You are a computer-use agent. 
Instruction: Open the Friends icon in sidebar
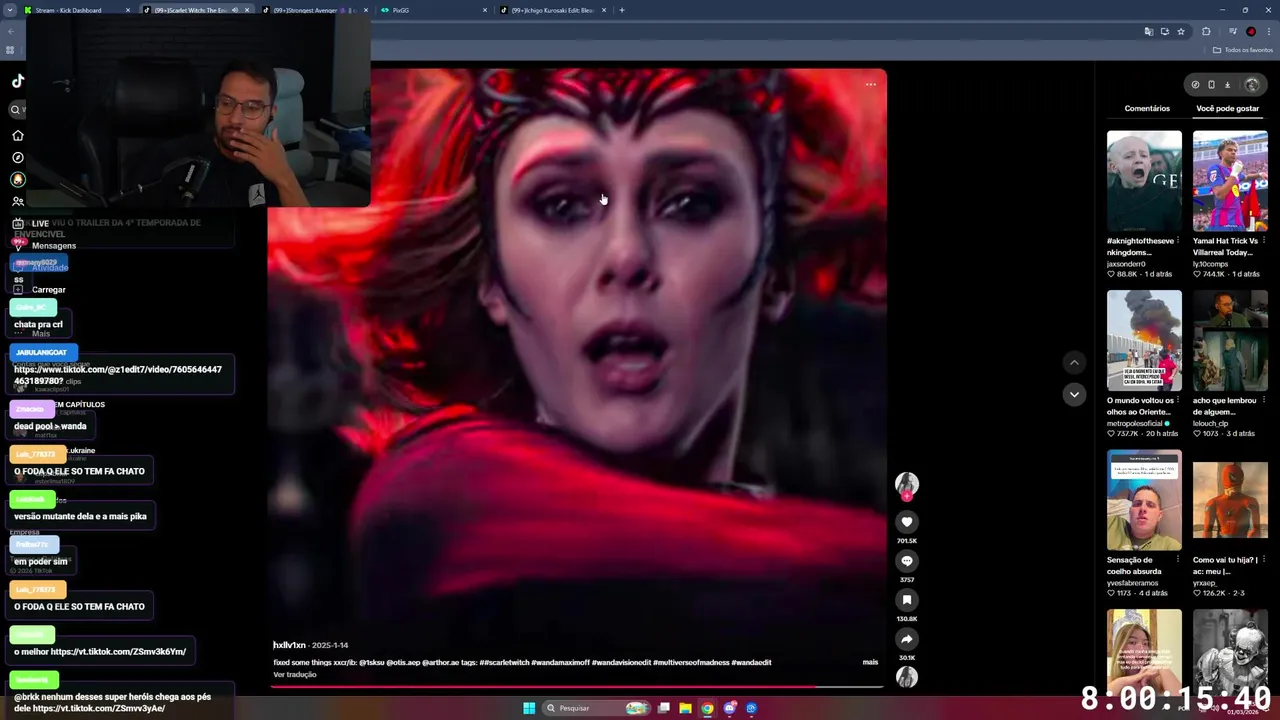[x=17, y=201]
